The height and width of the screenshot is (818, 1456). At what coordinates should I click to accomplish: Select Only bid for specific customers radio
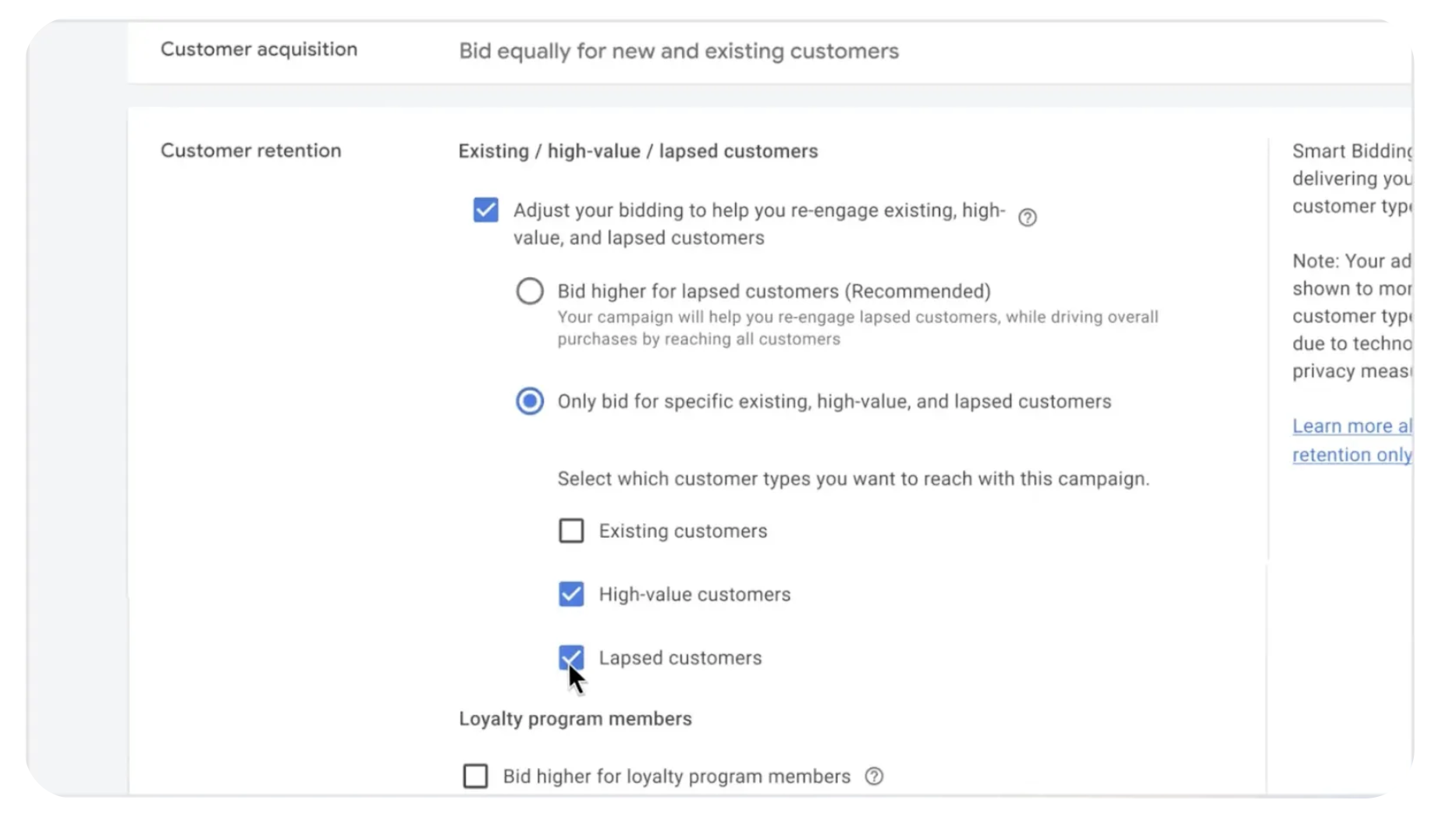530,401
